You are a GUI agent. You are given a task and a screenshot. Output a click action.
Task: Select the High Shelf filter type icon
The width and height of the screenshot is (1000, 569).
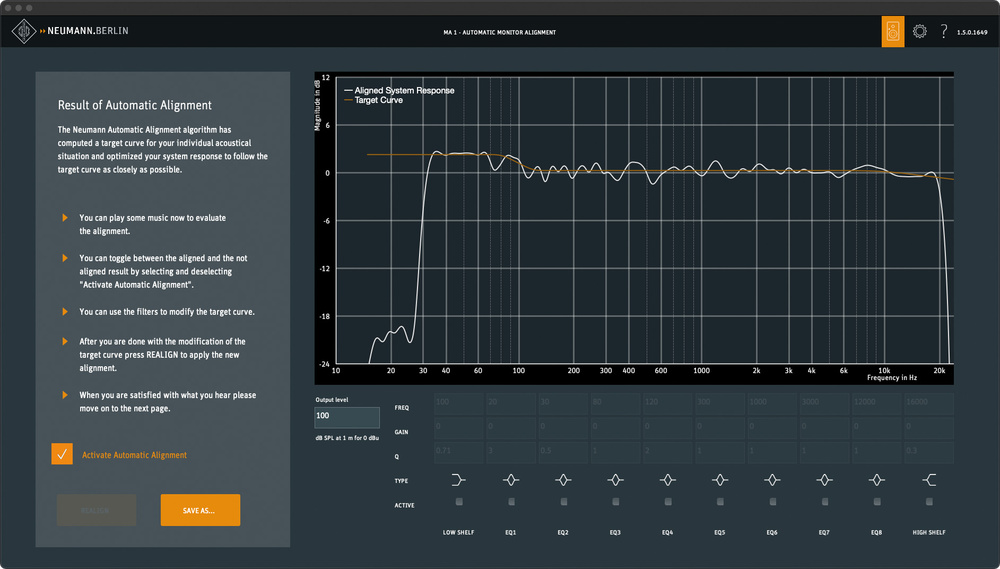coord(928,480)
